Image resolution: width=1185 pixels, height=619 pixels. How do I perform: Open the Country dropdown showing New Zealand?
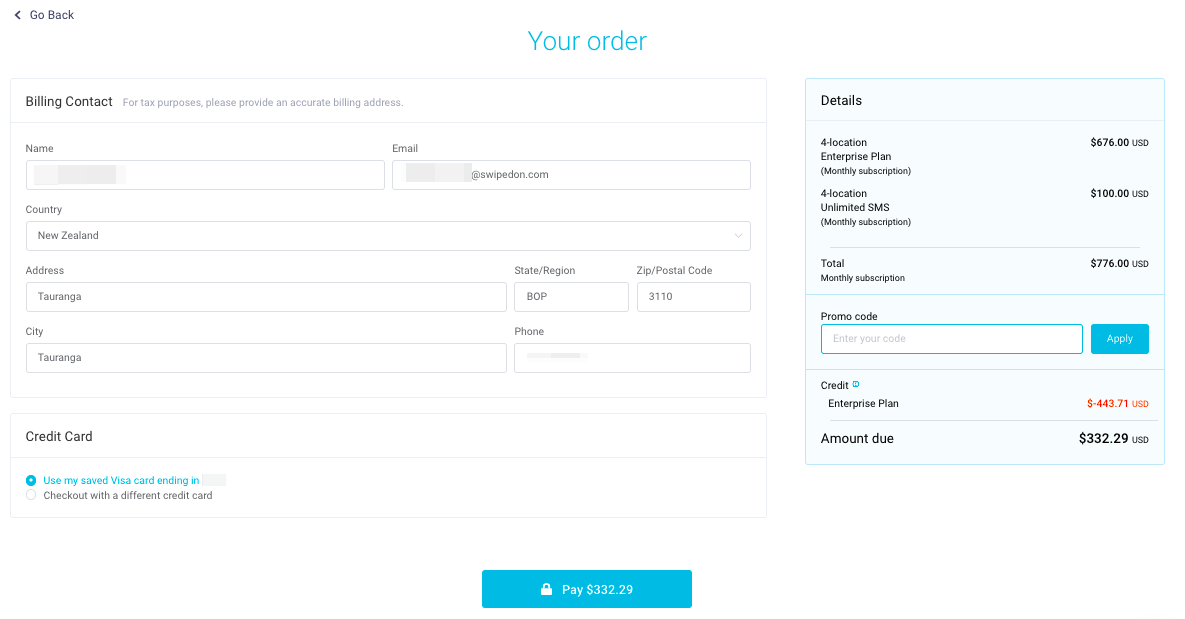click(x=388, y=236)
